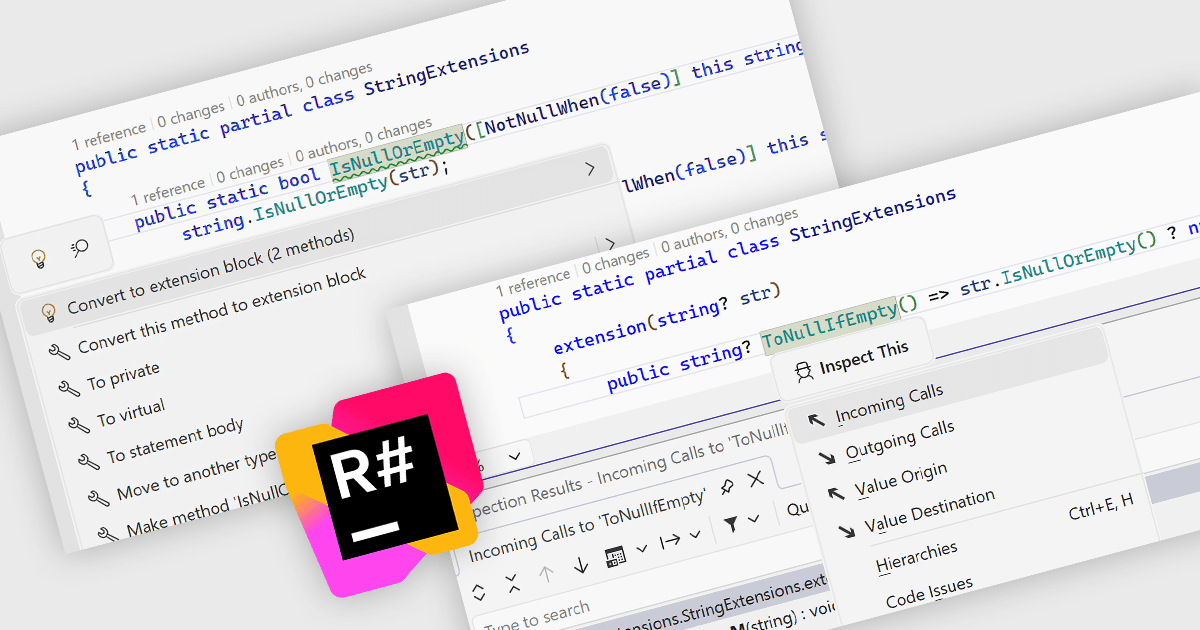1200x630 pixels.
Task: Click '1 reference' lens above right StringExtensions class
Action: 533,284
